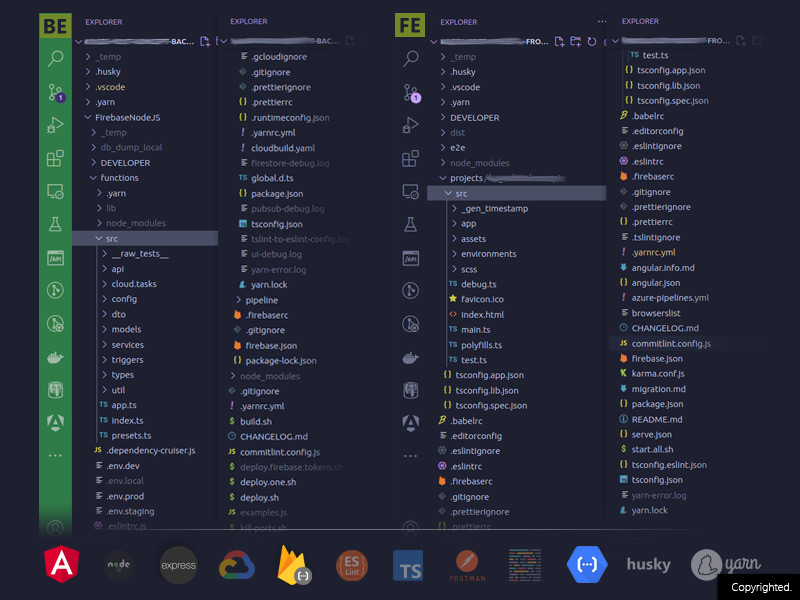Open Search in the green BE activity bar
This screenshot has height=600, width=800.
click(56, 59)
